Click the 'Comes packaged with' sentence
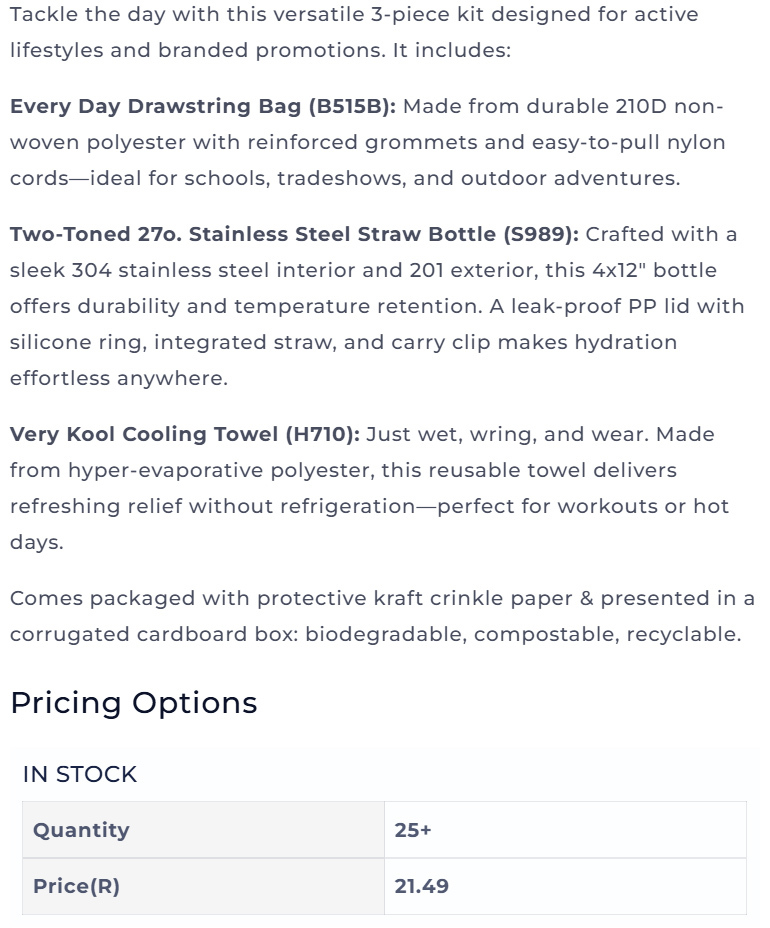 tap(382, 616)
